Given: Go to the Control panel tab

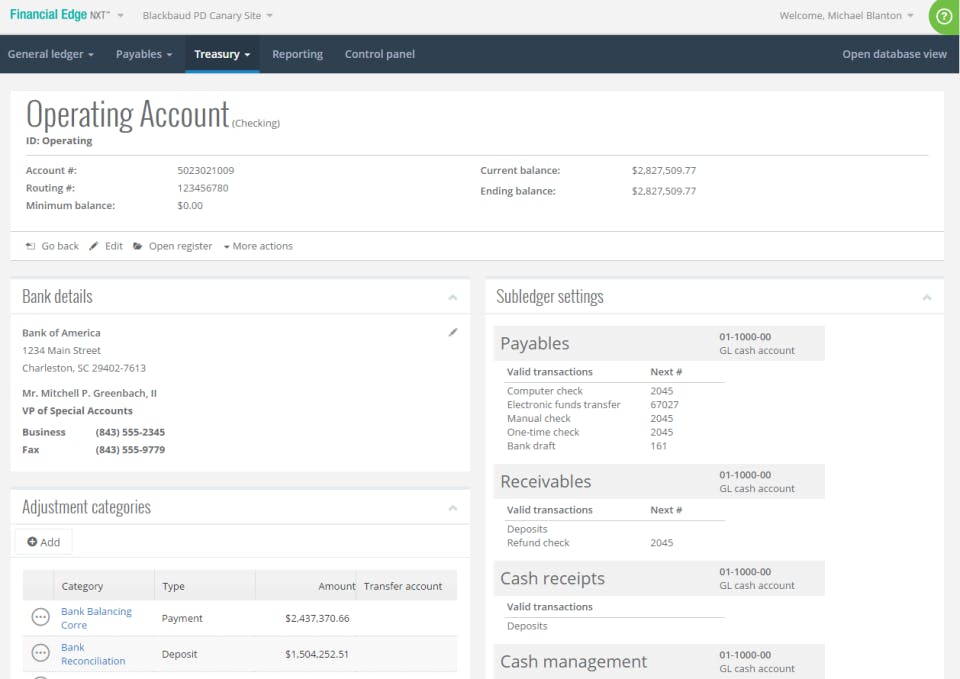Looking at the screenshot, I should click(380, 54).
